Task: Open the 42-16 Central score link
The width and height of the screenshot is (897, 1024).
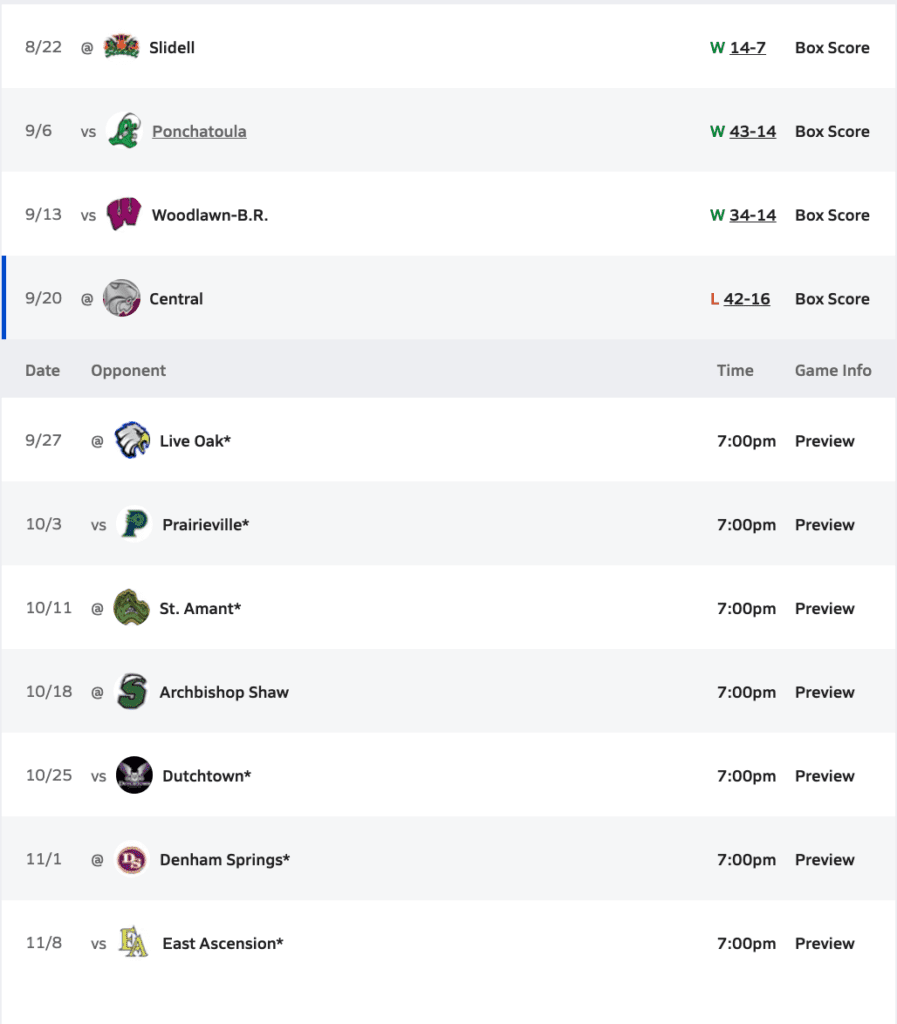Action: pyautogui.click(x=747, y=299)
